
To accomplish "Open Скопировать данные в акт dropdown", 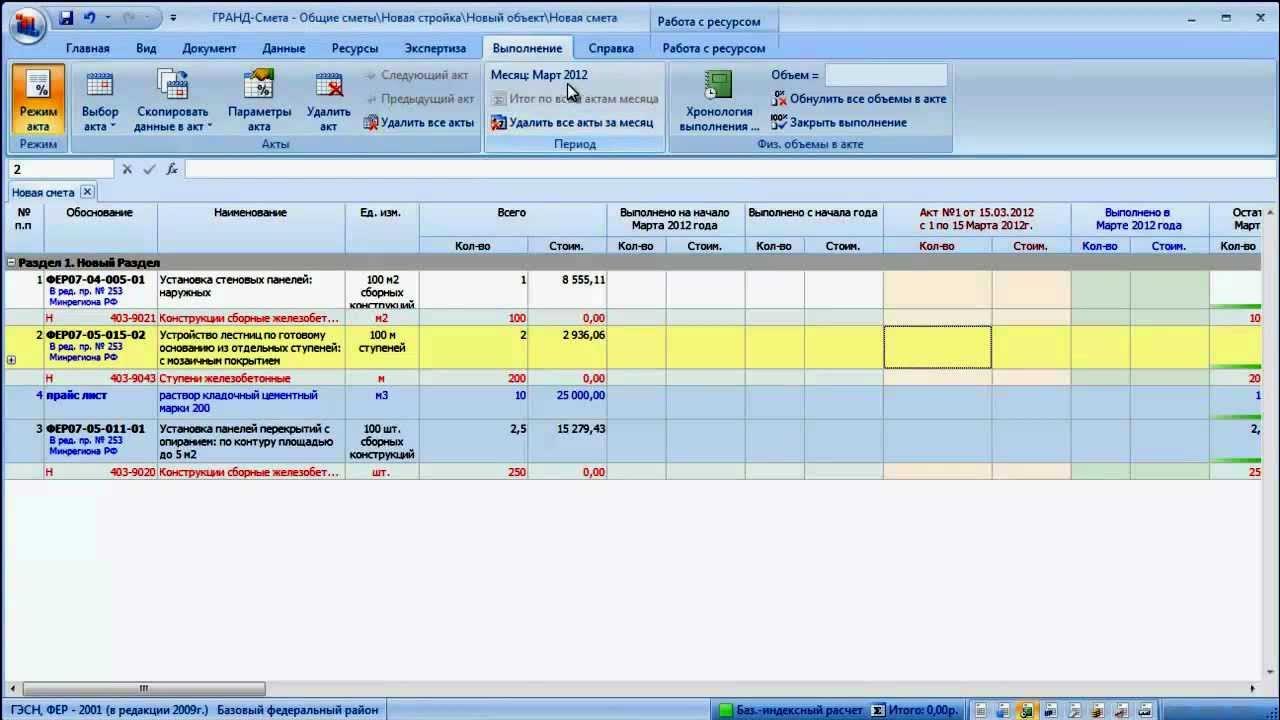I will click(x=172, y=100).
